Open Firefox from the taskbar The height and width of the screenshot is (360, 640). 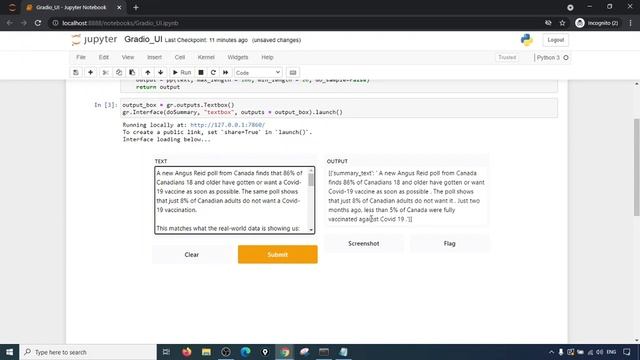187,352
